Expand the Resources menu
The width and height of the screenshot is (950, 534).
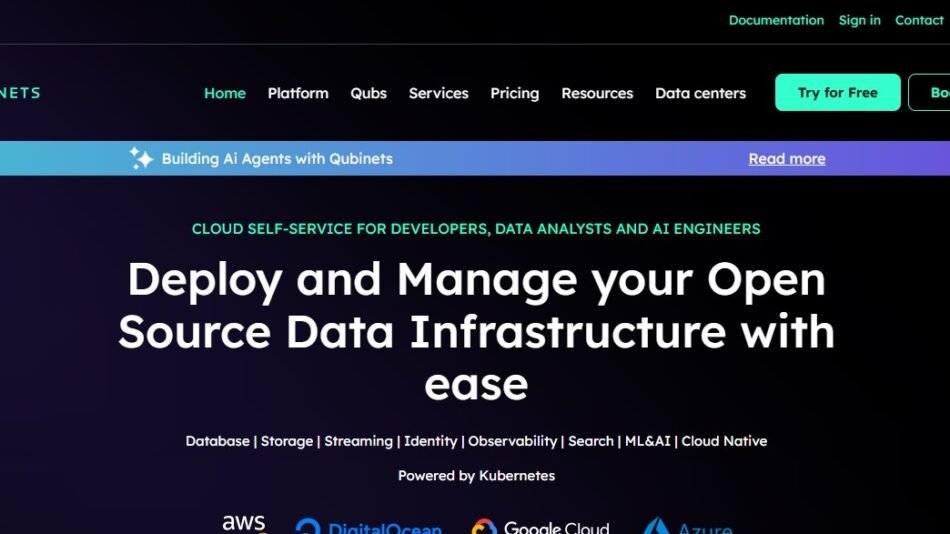pos(597,93)
